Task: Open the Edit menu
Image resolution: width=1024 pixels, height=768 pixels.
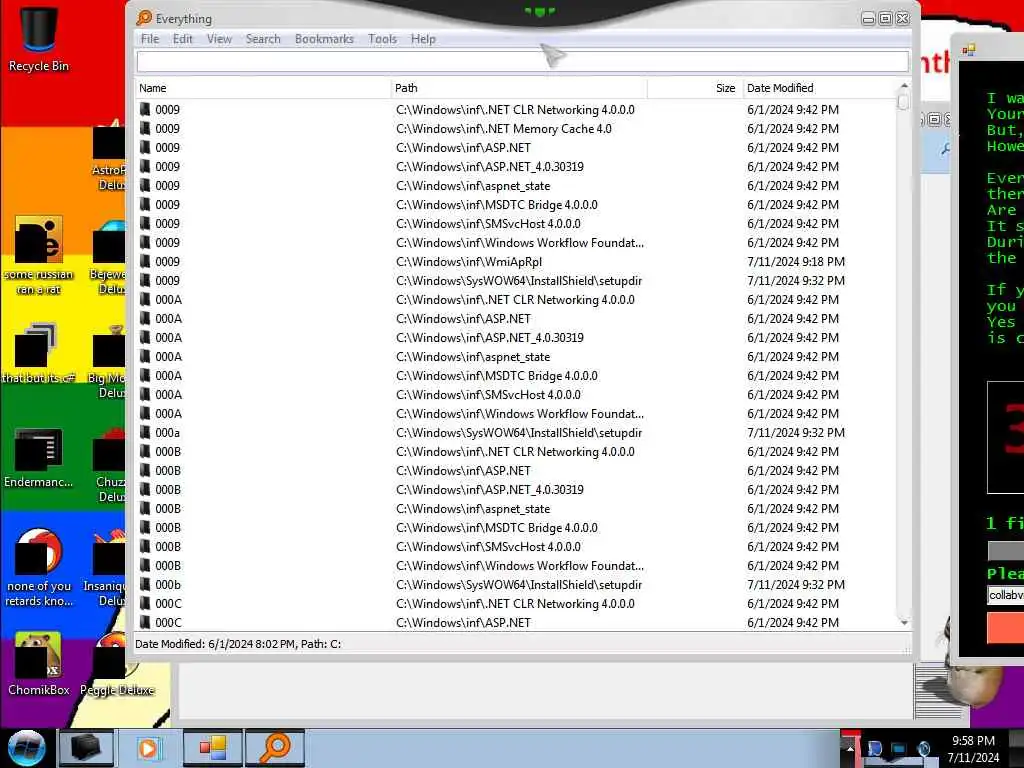Action: 182,39
